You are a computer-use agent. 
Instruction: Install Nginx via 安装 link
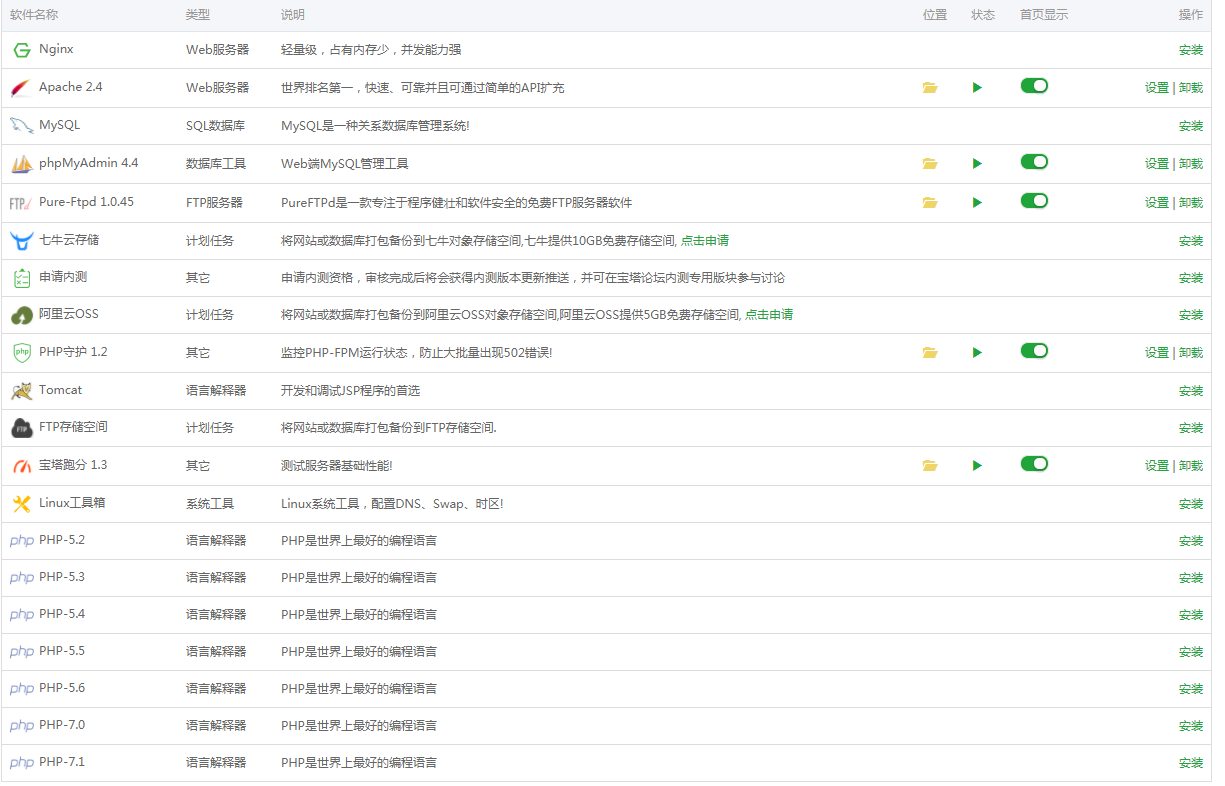[x=1191, y=50]
